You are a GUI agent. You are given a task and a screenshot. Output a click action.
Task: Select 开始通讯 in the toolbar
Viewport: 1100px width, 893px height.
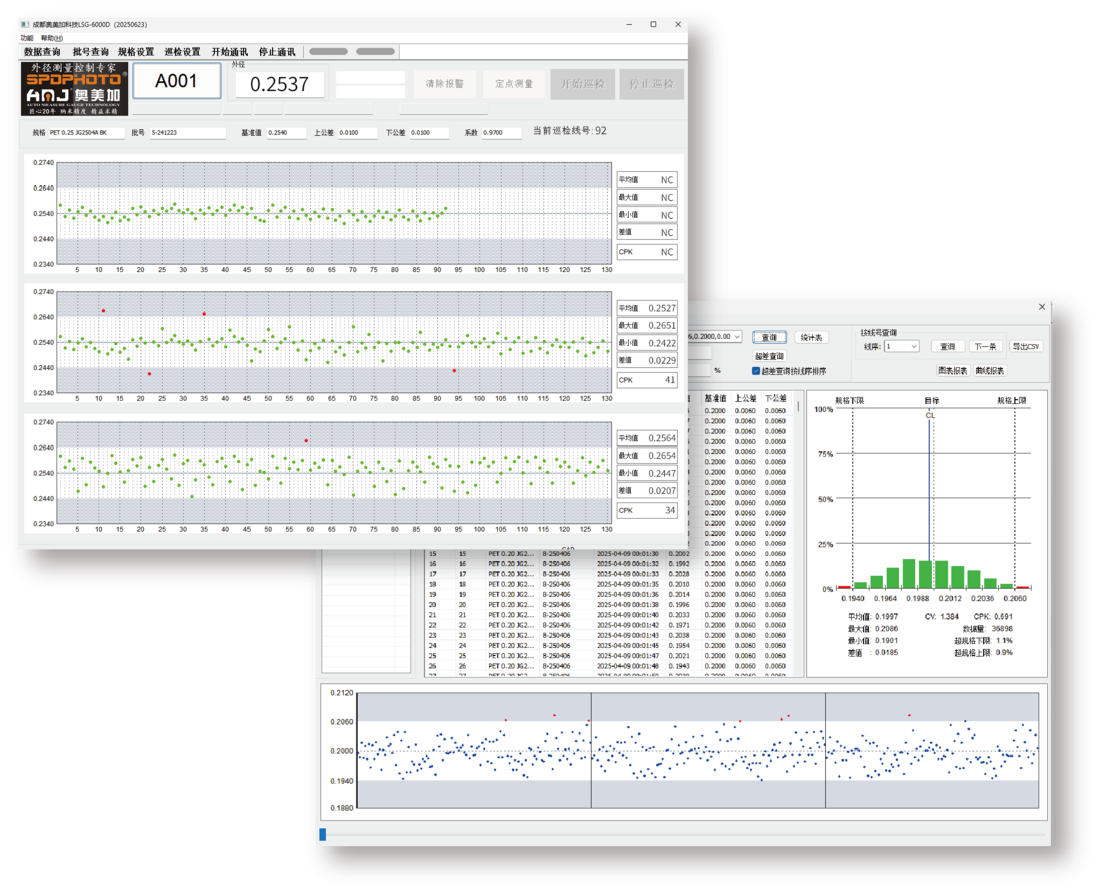(229, 52)
